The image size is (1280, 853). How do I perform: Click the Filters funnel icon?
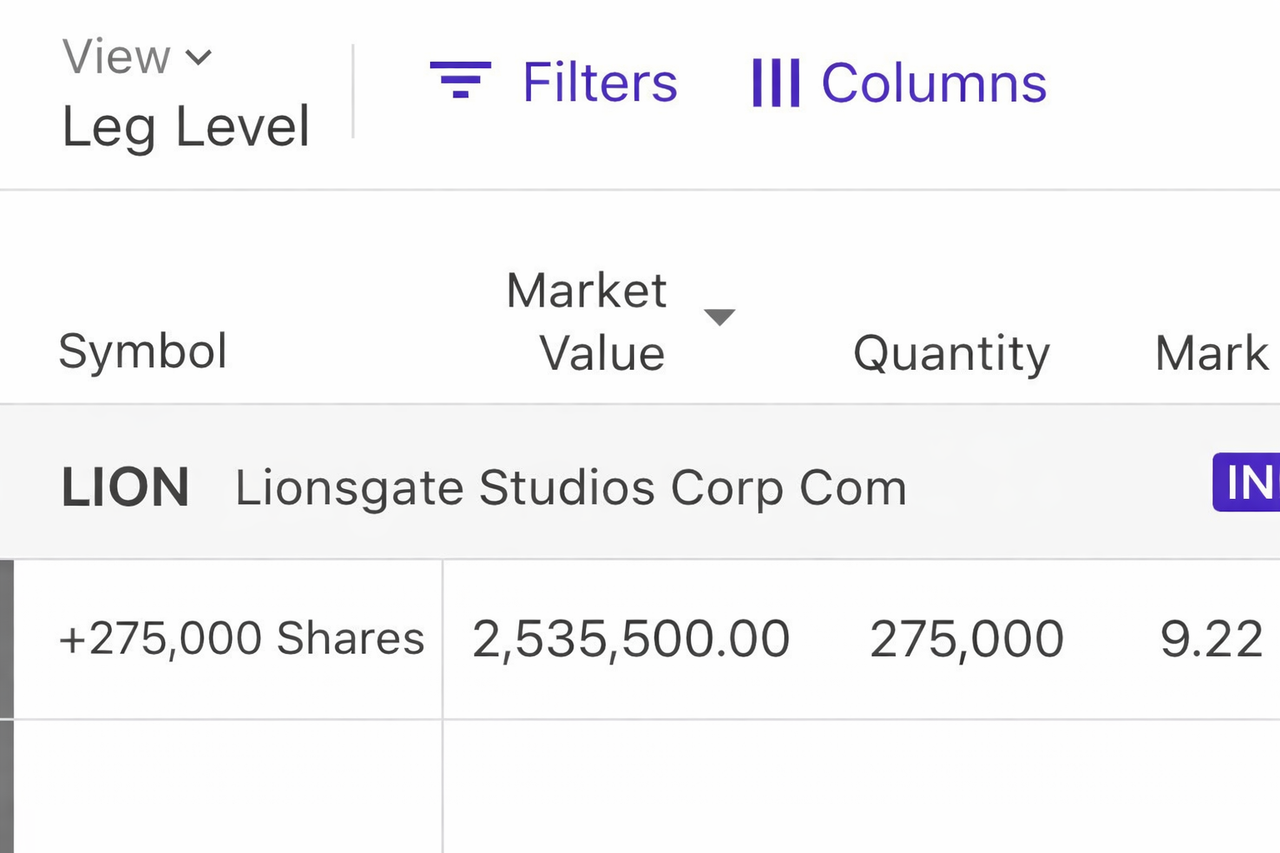[x=460, y=80]
